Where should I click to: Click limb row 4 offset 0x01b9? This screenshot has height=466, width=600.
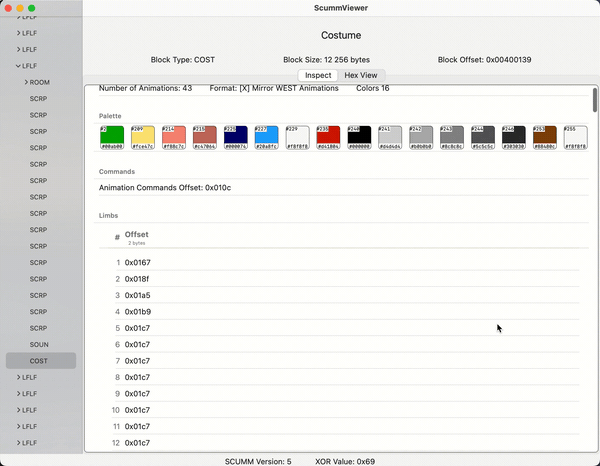click(x=138, y=312)
